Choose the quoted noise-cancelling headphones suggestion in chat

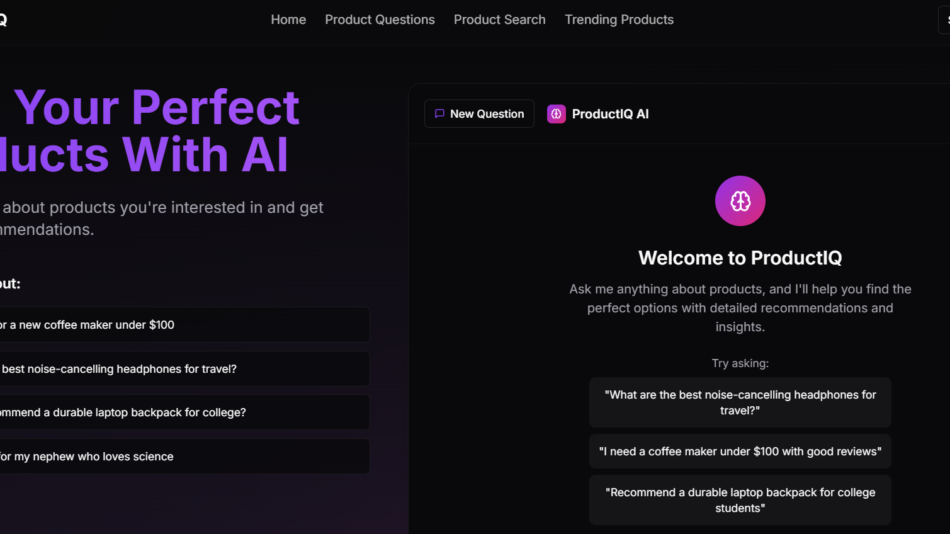740,402
